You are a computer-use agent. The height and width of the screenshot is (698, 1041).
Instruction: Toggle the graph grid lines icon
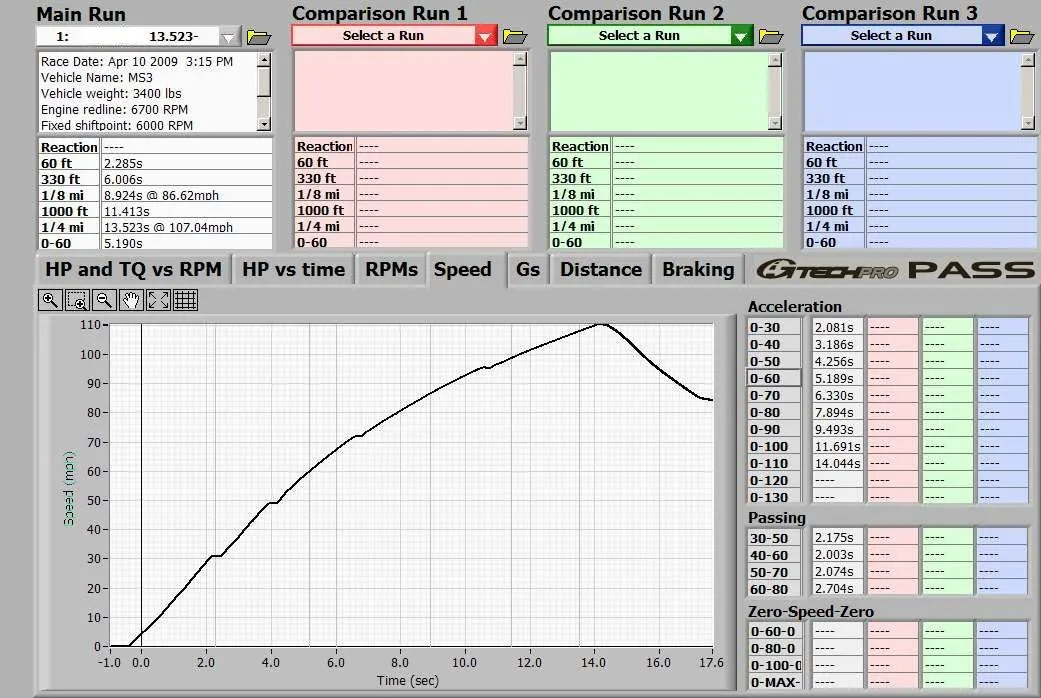coord(185,299)
